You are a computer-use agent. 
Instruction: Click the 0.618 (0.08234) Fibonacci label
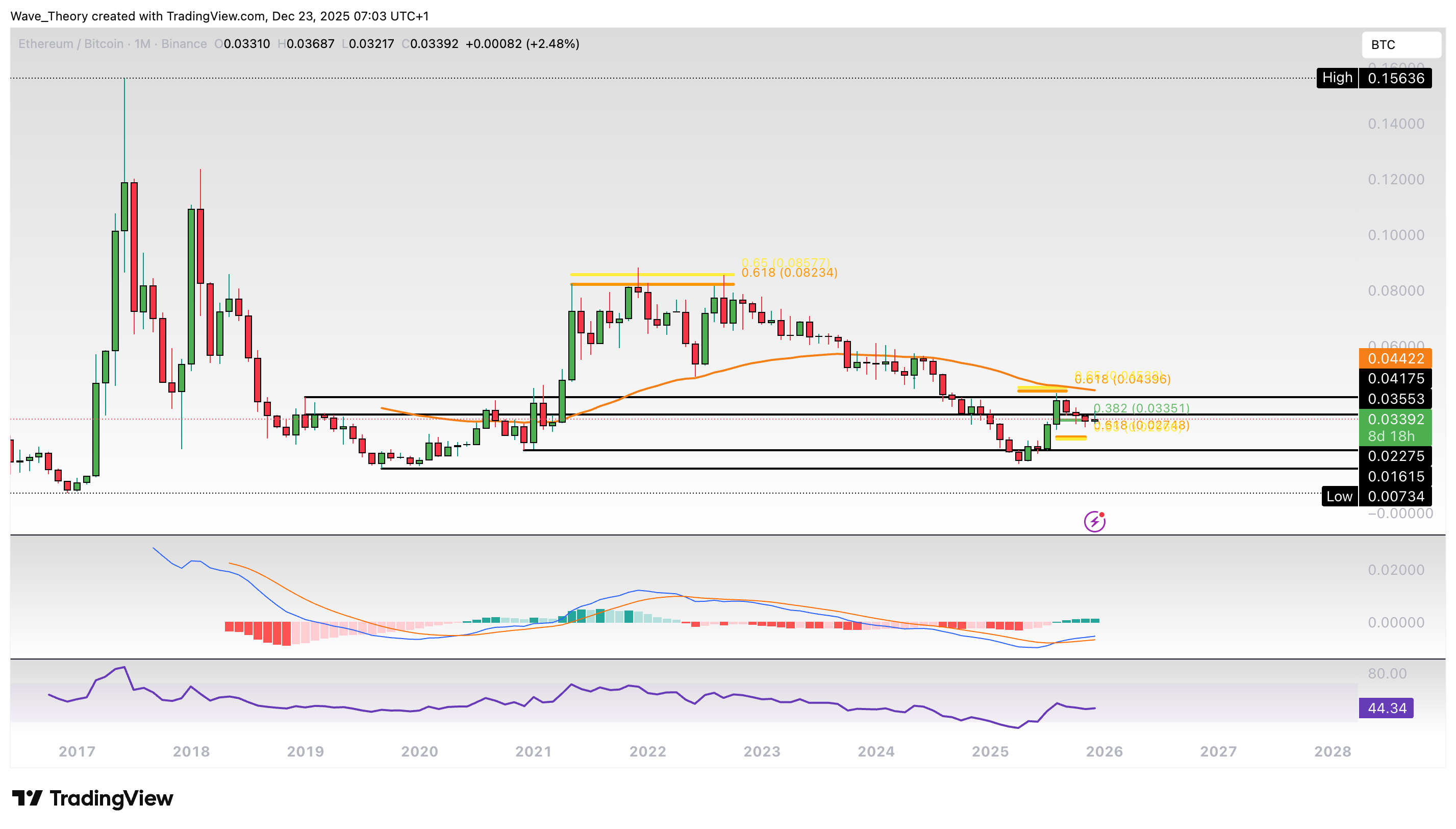pos(789,273)
